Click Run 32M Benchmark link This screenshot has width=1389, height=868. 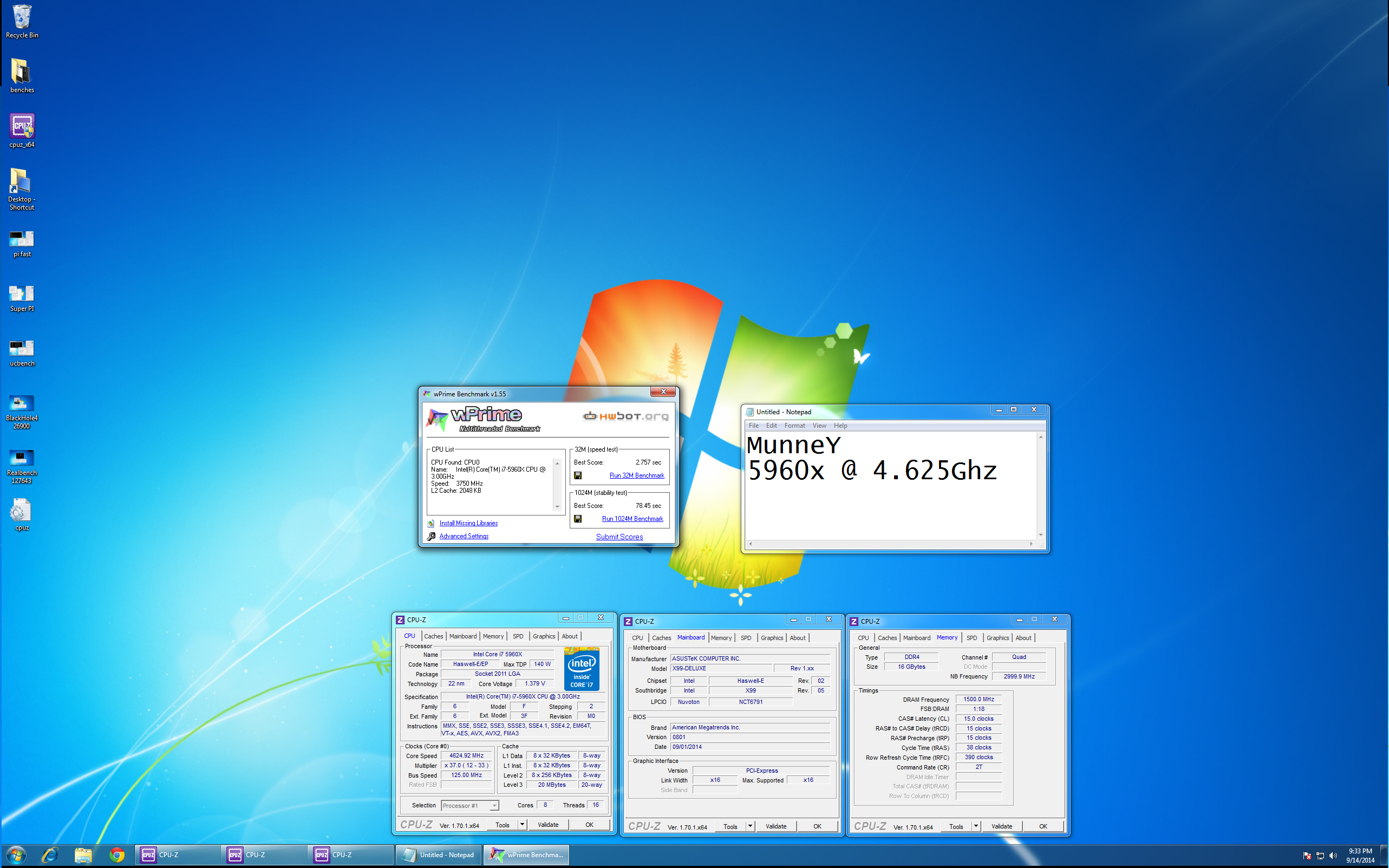coord(636,475)
